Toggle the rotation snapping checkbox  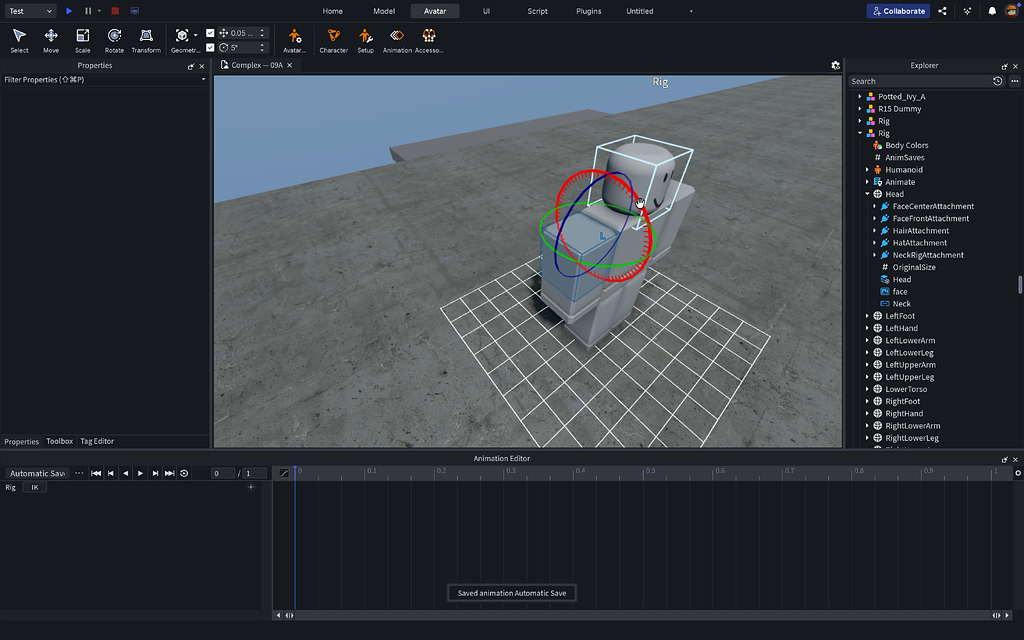pos(210,47)
